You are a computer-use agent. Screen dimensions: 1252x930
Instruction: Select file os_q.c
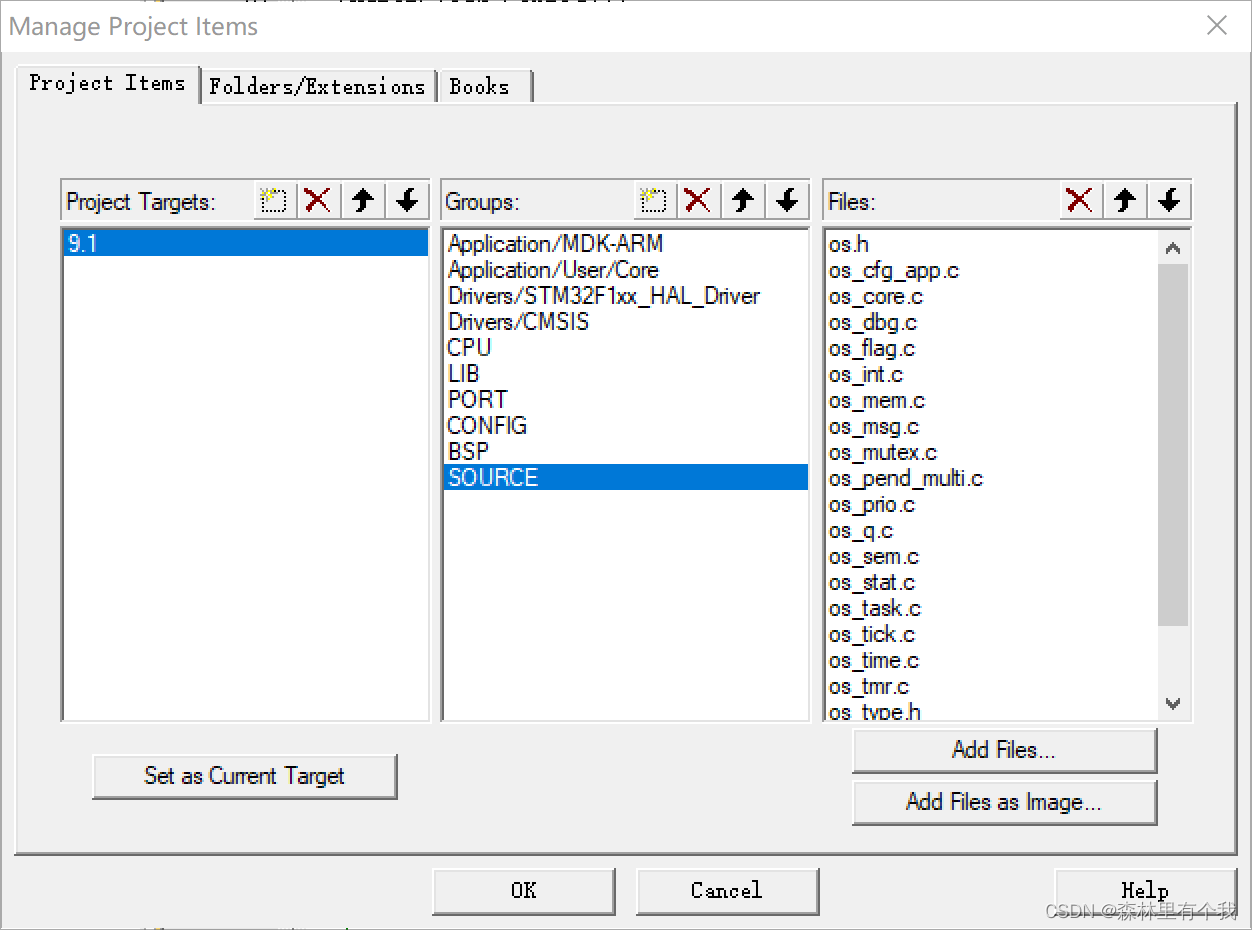pyautogui.click(x=992, y=531)
